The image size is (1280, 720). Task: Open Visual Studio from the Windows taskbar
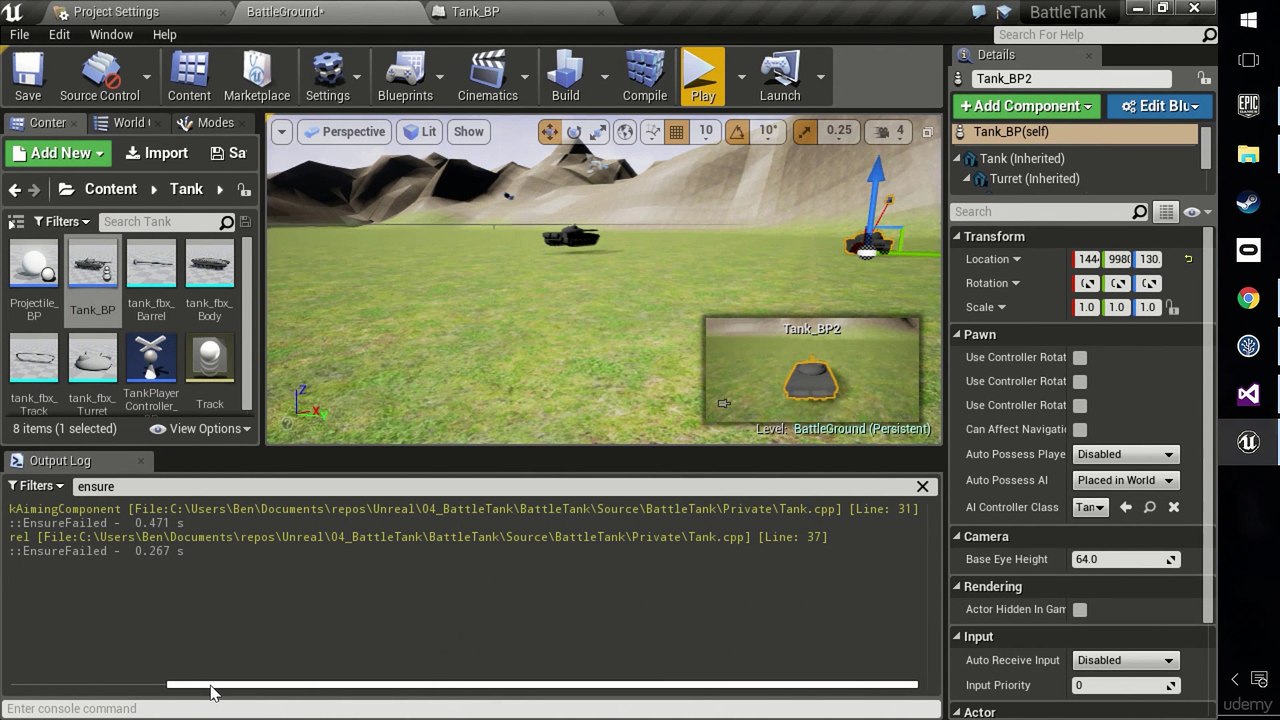[1248, 394]
